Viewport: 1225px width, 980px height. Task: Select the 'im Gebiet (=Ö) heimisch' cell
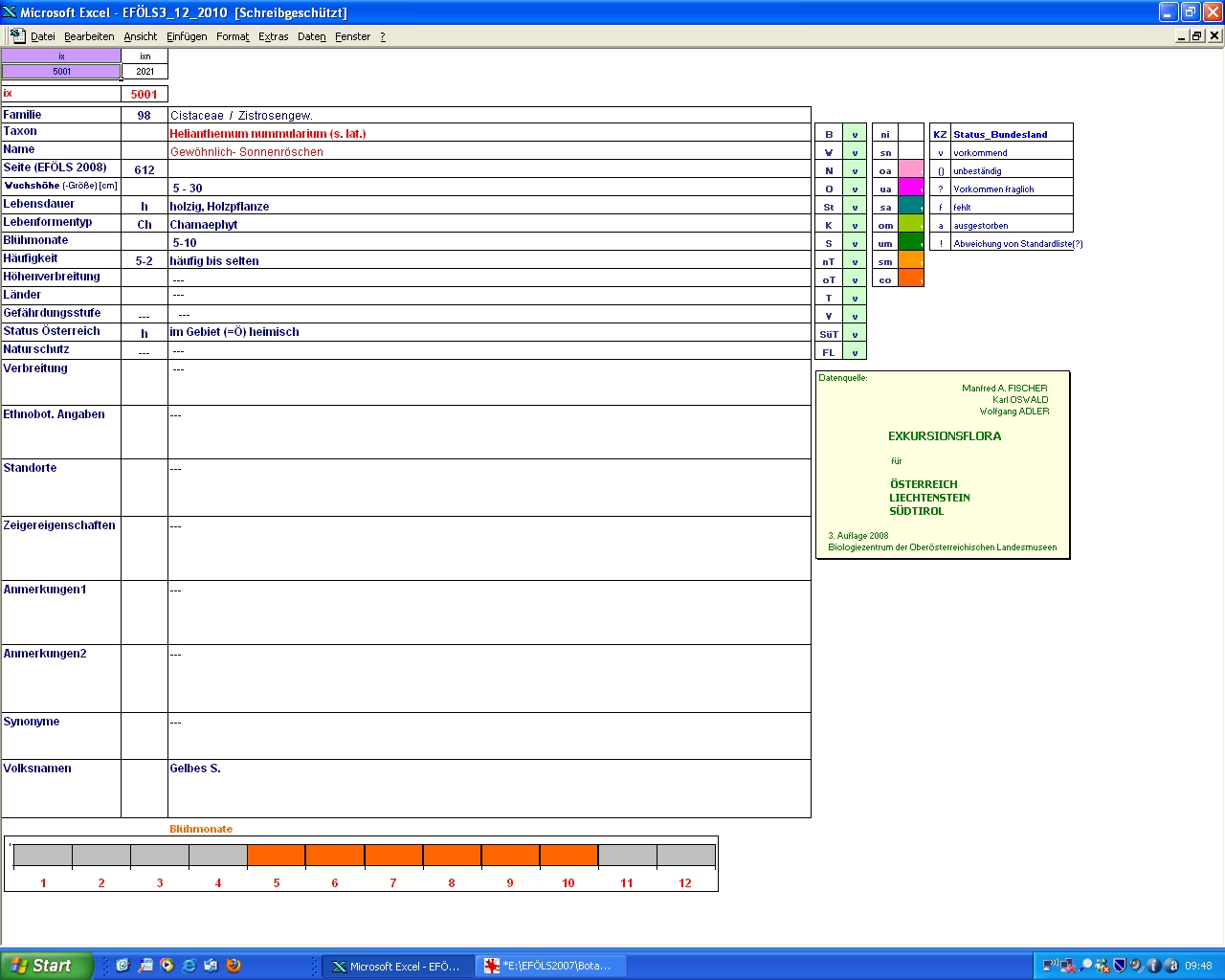[489, 332]
